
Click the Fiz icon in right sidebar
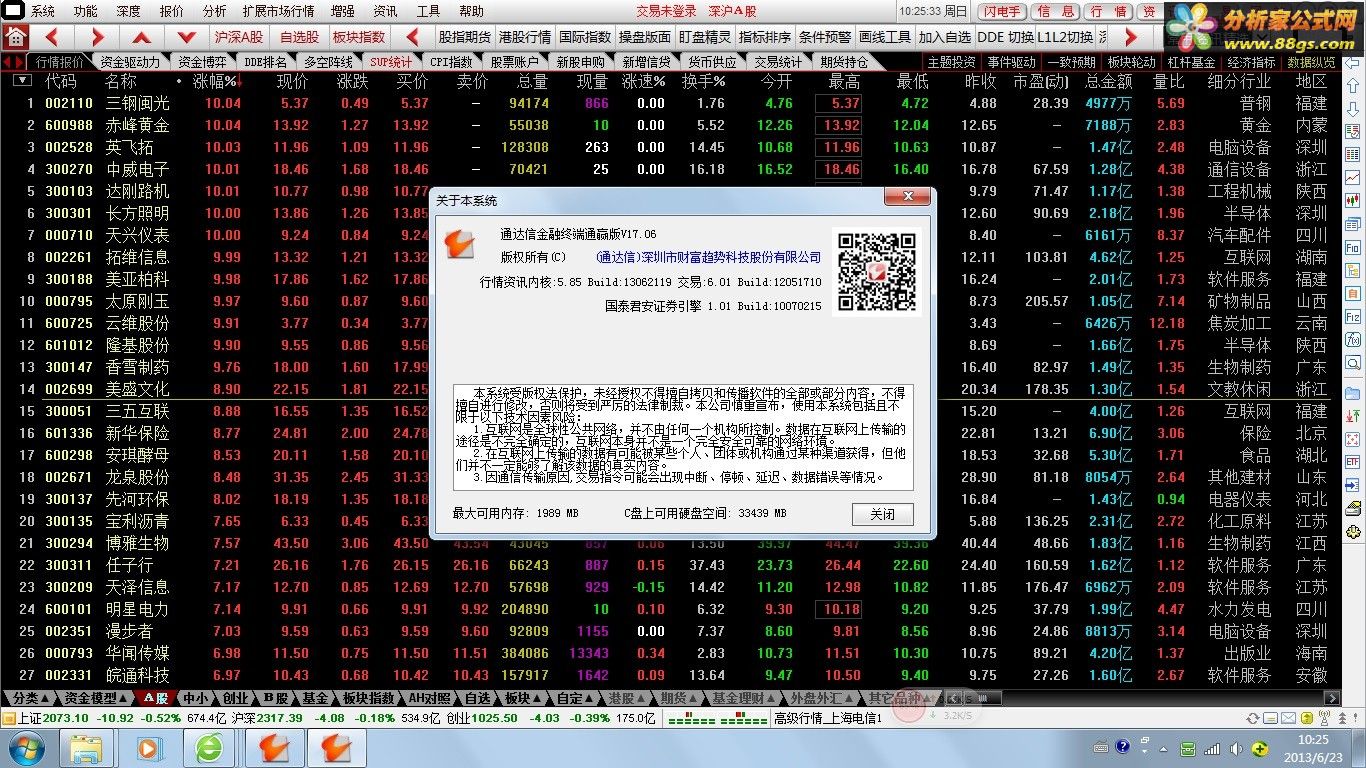tap(1352, 316)
